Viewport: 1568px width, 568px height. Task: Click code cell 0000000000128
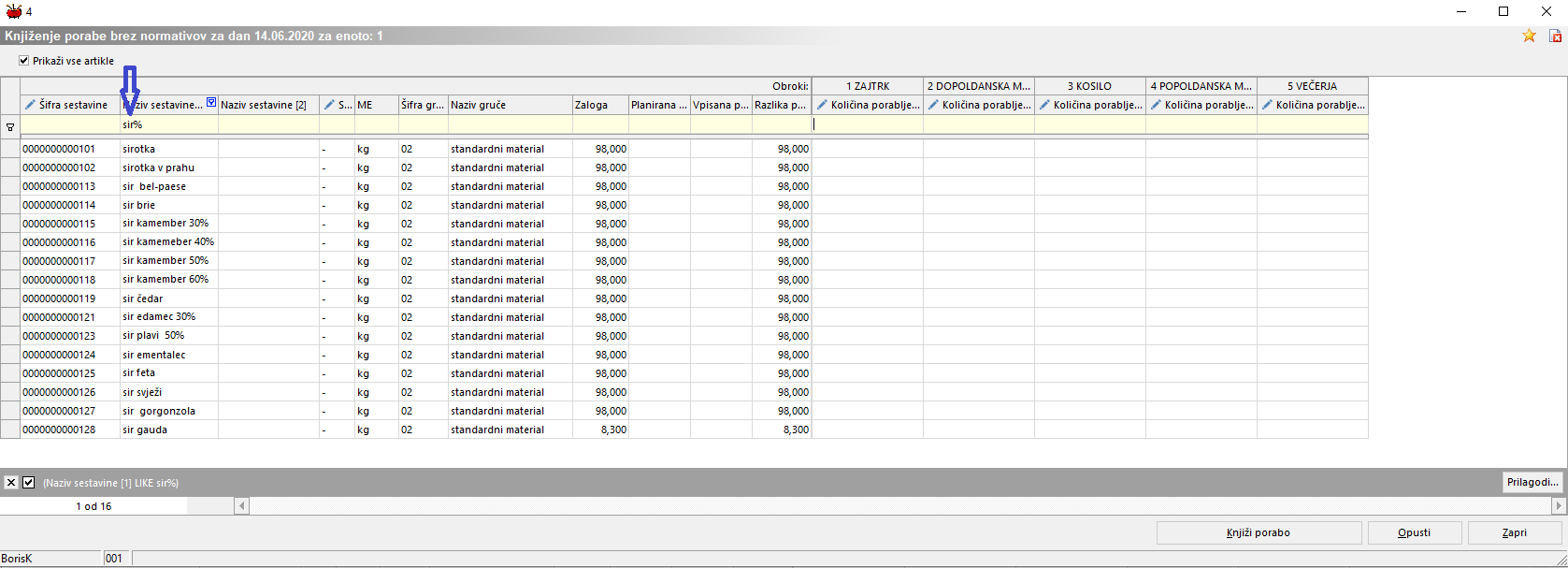[70, 430]
